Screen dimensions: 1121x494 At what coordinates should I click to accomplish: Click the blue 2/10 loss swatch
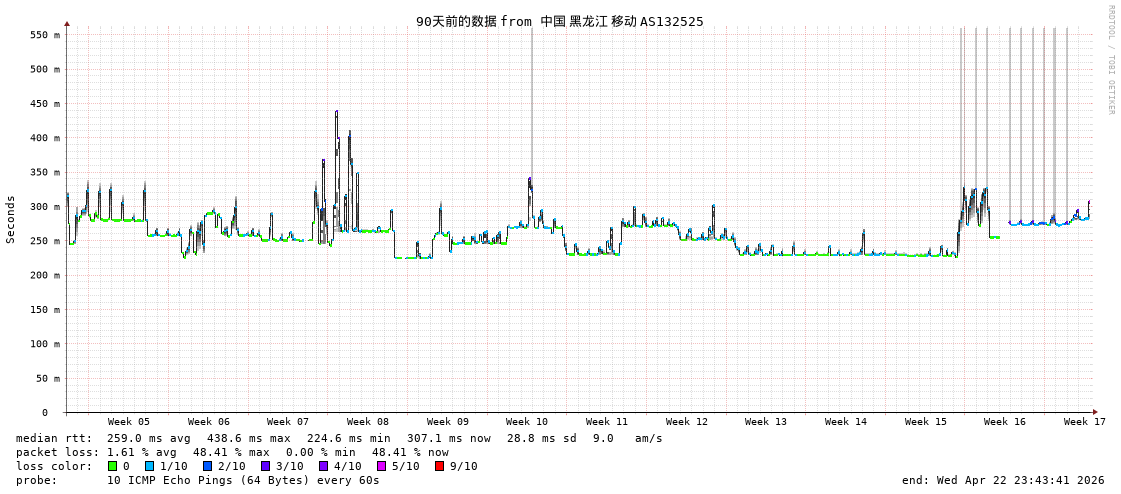tap(208, 466)
